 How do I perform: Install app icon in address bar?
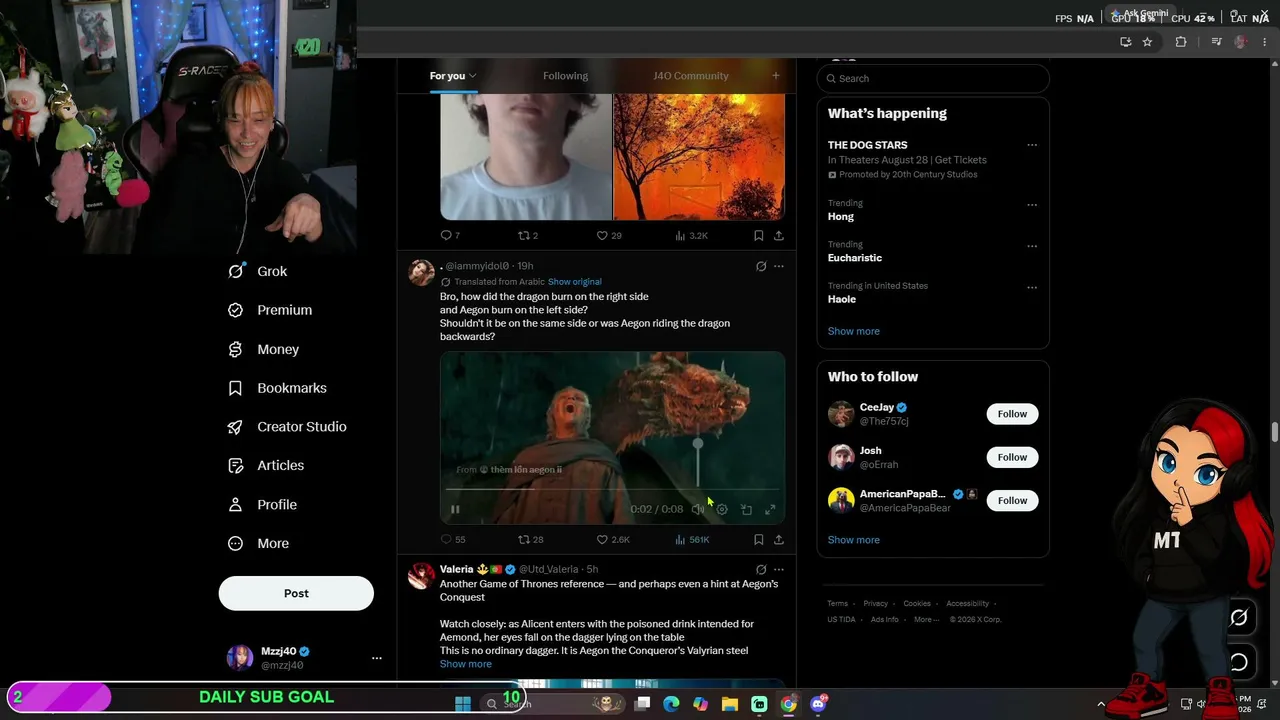tap(1126, 42)
